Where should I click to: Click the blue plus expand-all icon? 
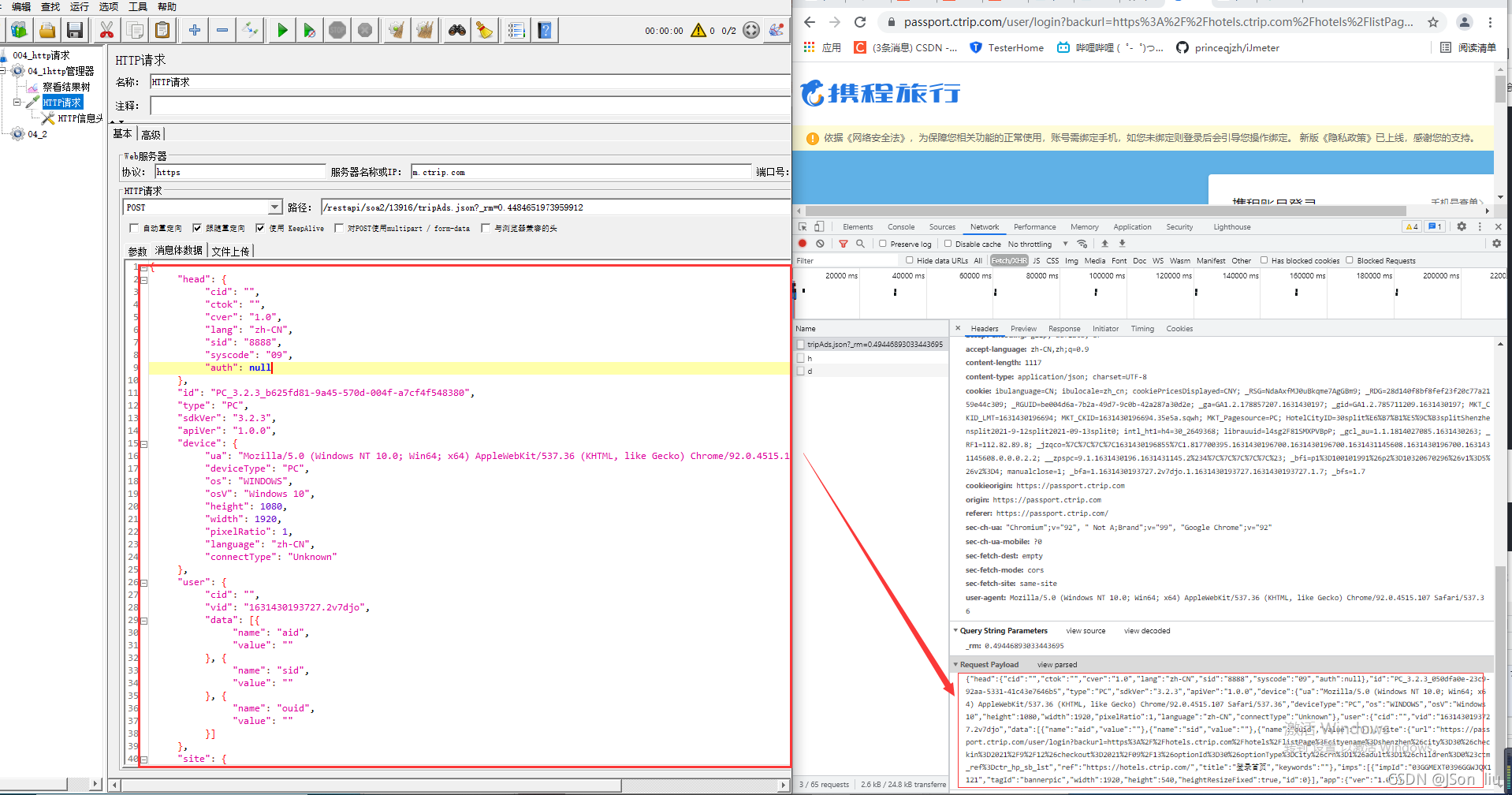(x=194, y=31)
